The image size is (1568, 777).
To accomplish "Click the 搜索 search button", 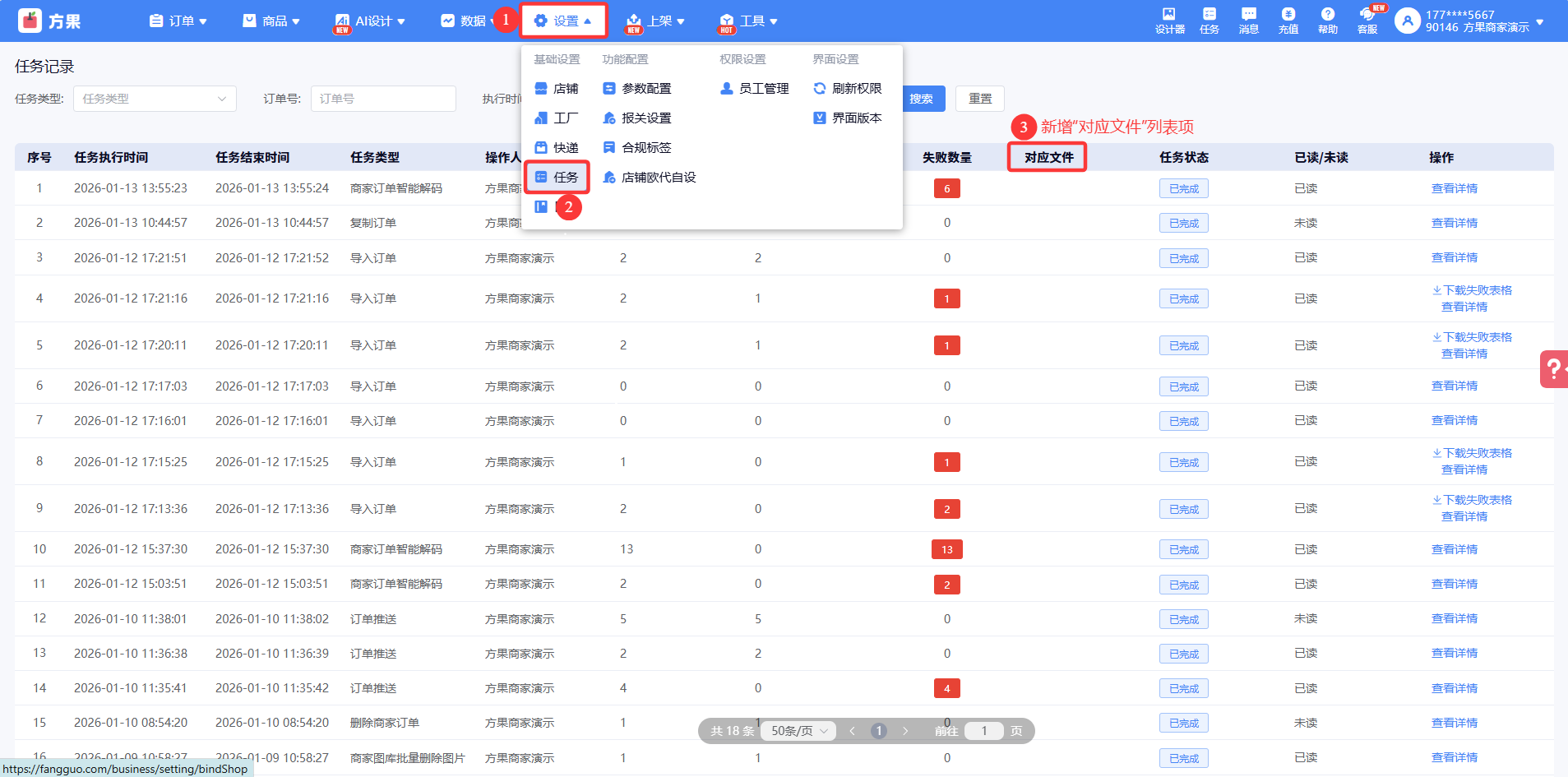I will click(x=921, y=99).
